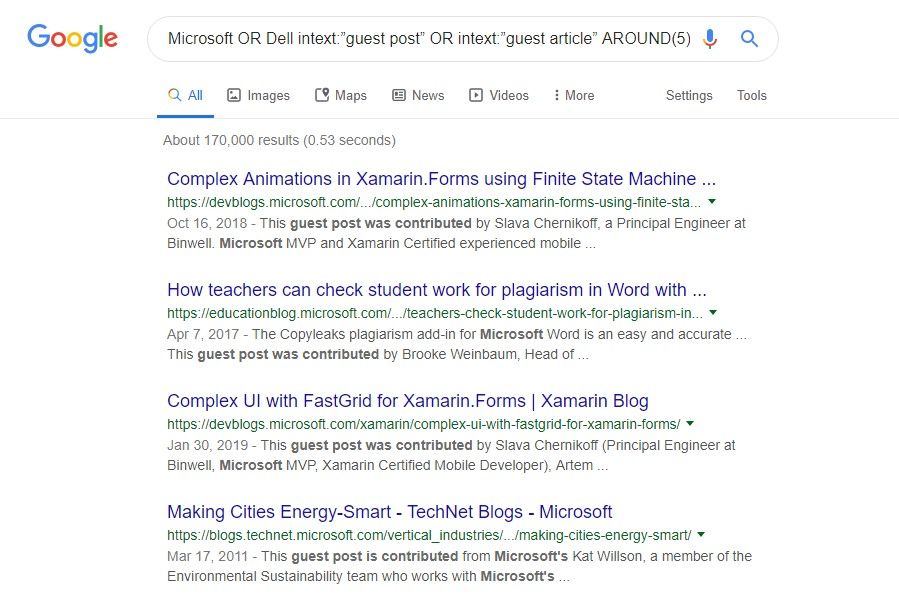Select the All results tab

185,95
